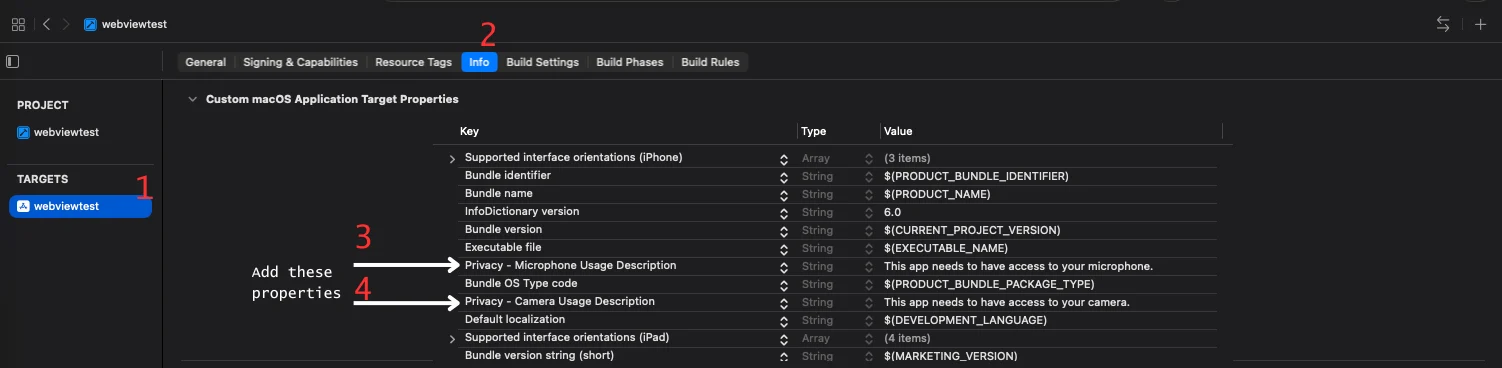1502x368 pixels.
Task: Click the Key column header
Action: (469, 131)
